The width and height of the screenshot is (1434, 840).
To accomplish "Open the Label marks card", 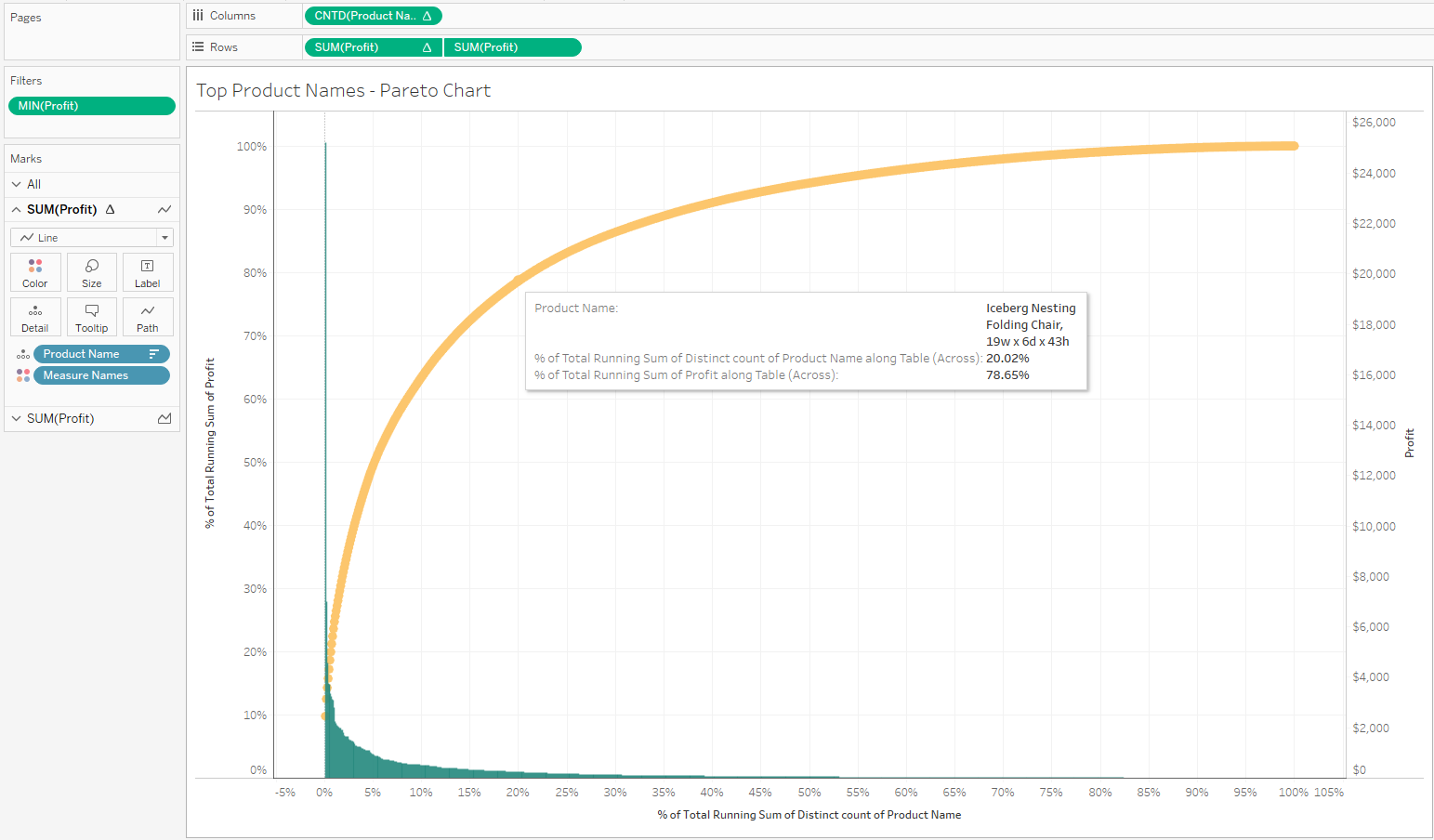I will coord(148,272).
